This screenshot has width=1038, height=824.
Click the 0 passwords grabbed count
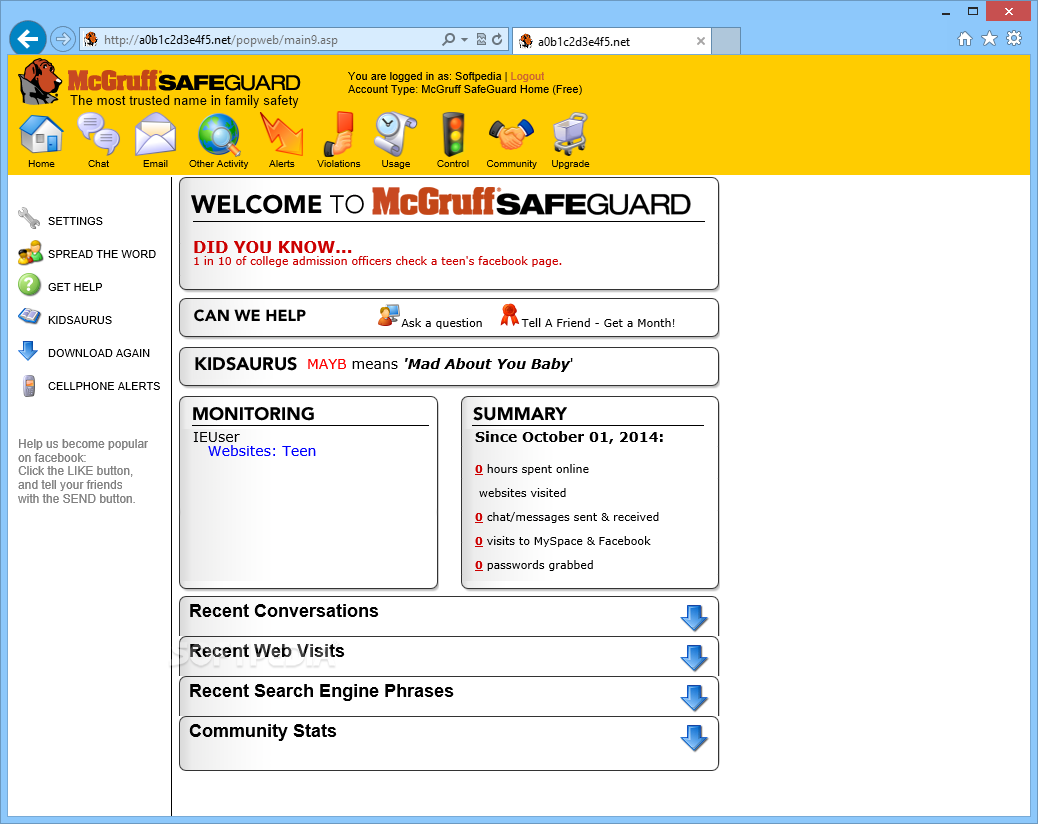click(x=479, y=565)
